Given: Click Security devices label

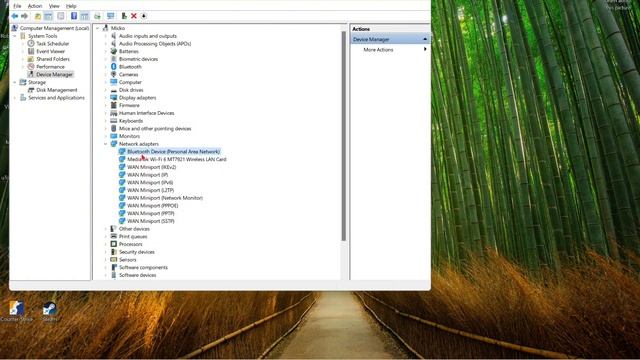Looking at the screenshot, I should pos(137,252).
